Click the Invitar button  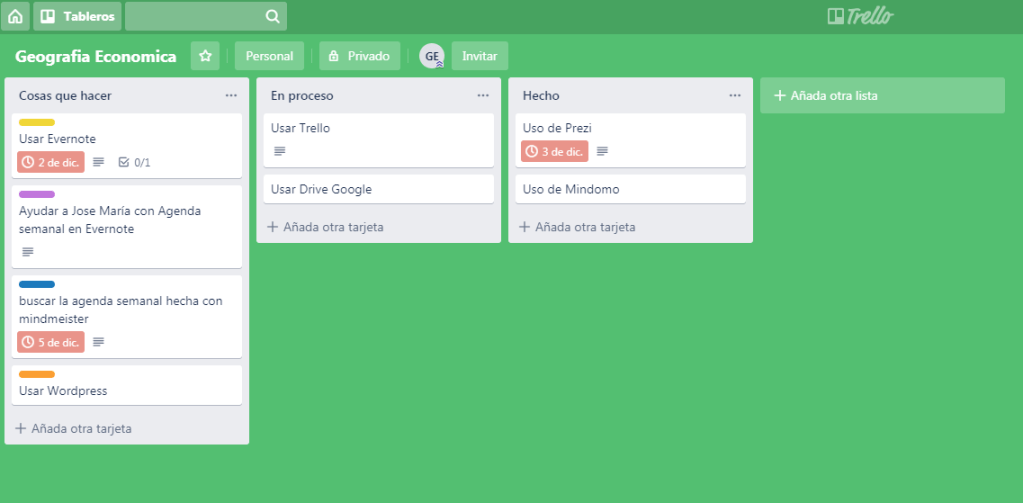[480, 56]
